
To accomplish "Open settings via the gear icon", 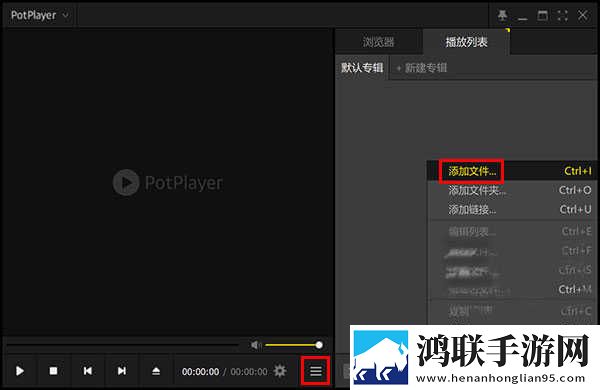I will 280,371.
